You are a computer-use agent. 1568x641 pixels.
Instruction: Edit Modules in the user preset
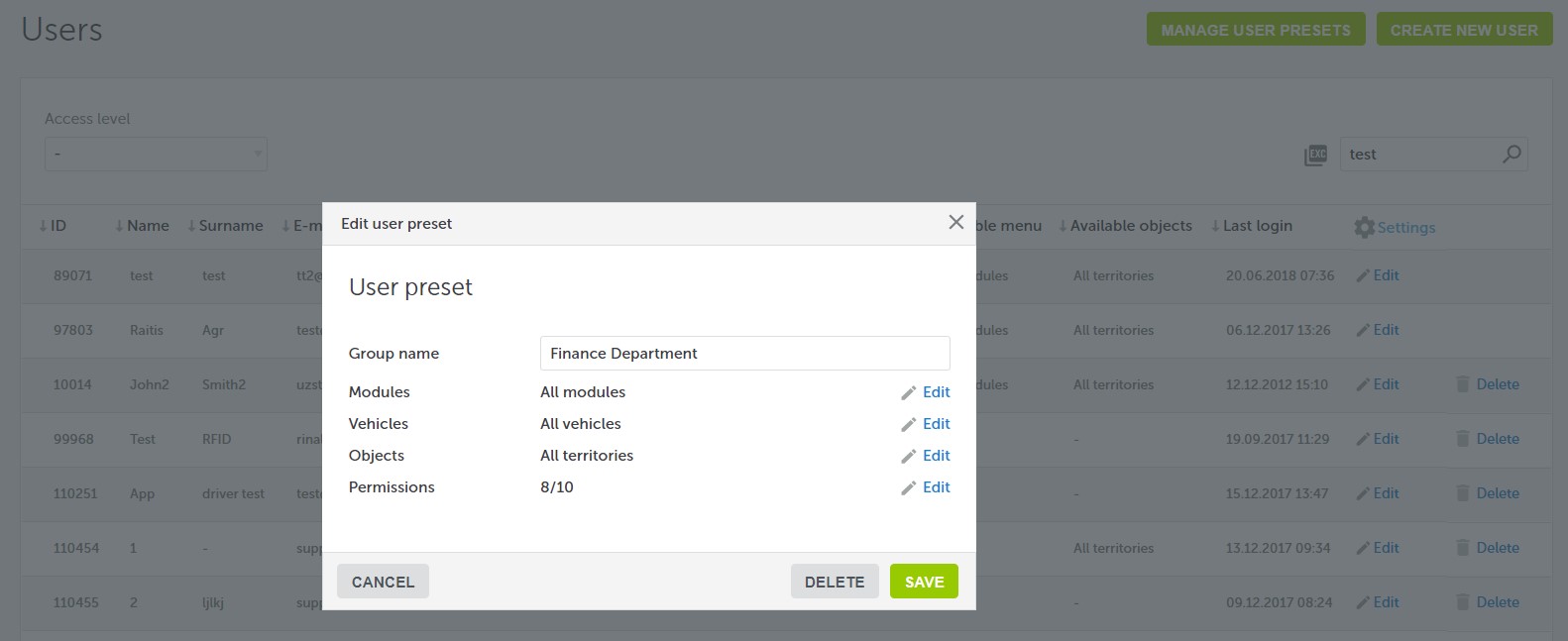(936, 392)
